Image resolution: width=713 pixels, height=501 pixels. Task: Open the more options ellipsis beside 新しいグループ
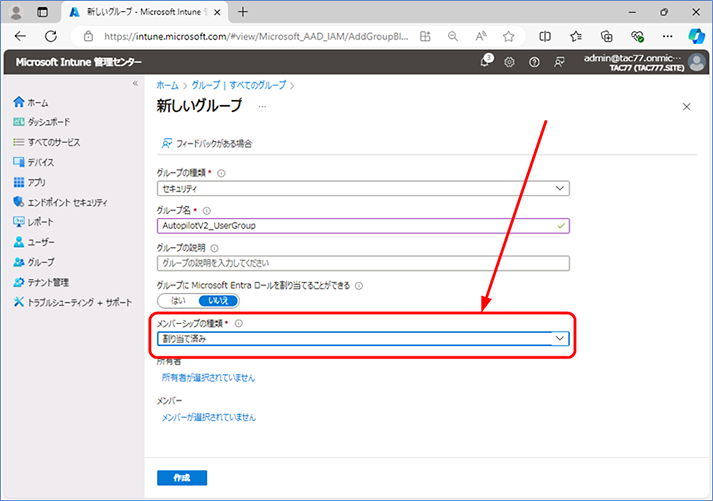click(262, 106)
